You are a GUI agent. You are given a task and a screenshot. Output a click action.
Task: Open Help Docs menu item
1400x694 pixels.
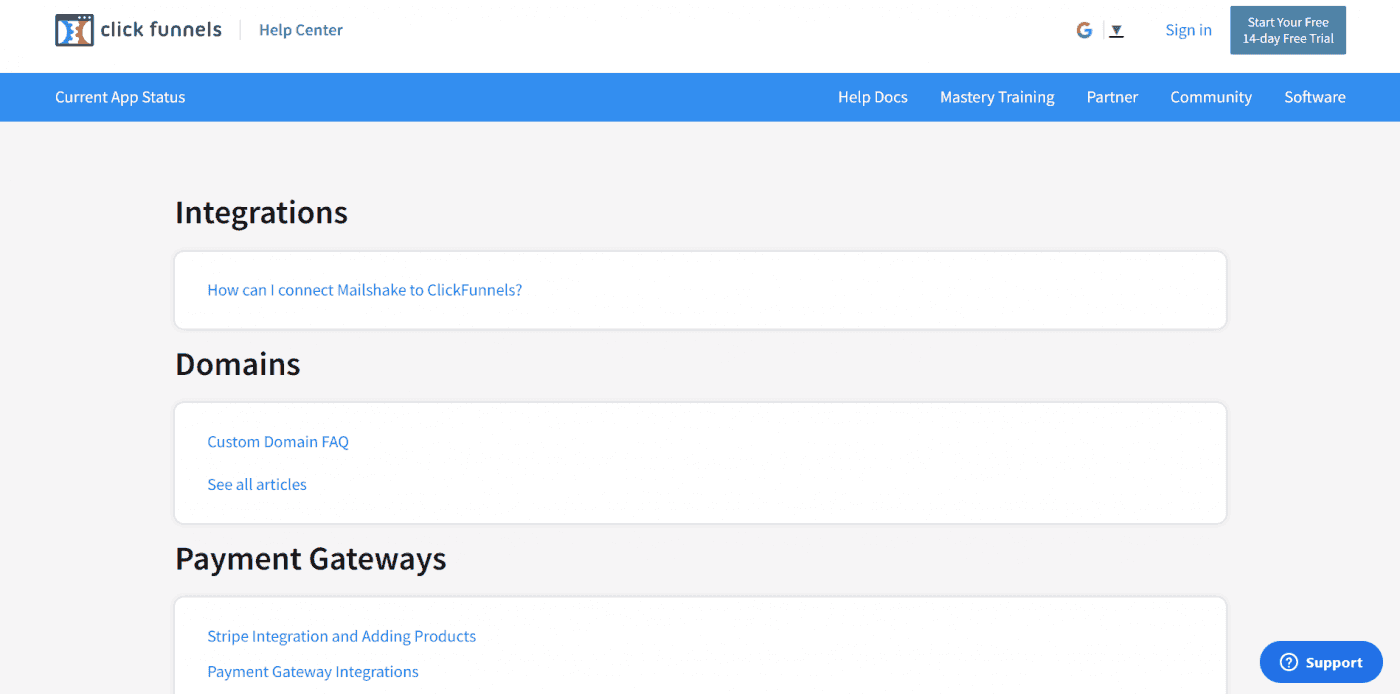873,97
